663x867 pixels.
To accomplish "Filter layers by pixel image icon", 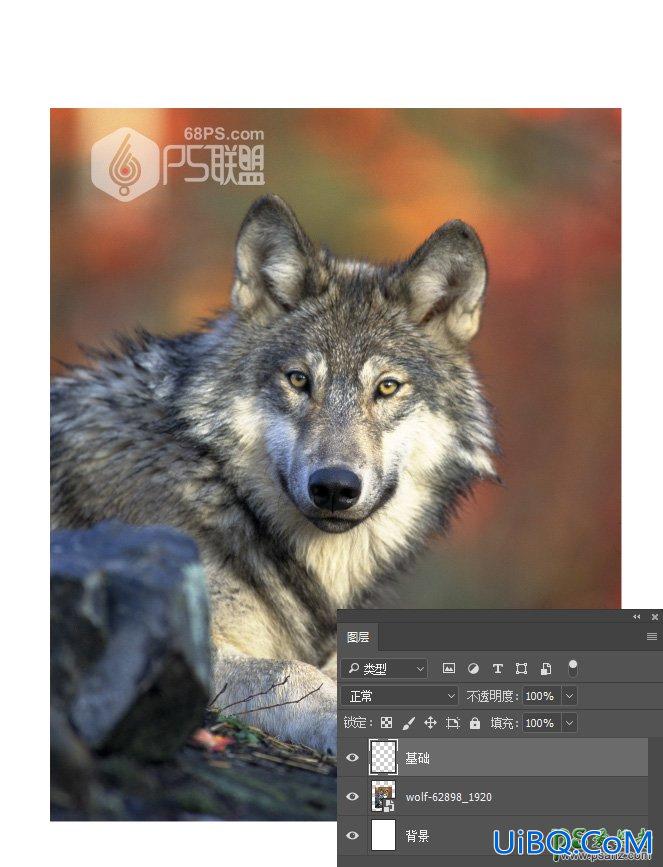I will 448,668.
